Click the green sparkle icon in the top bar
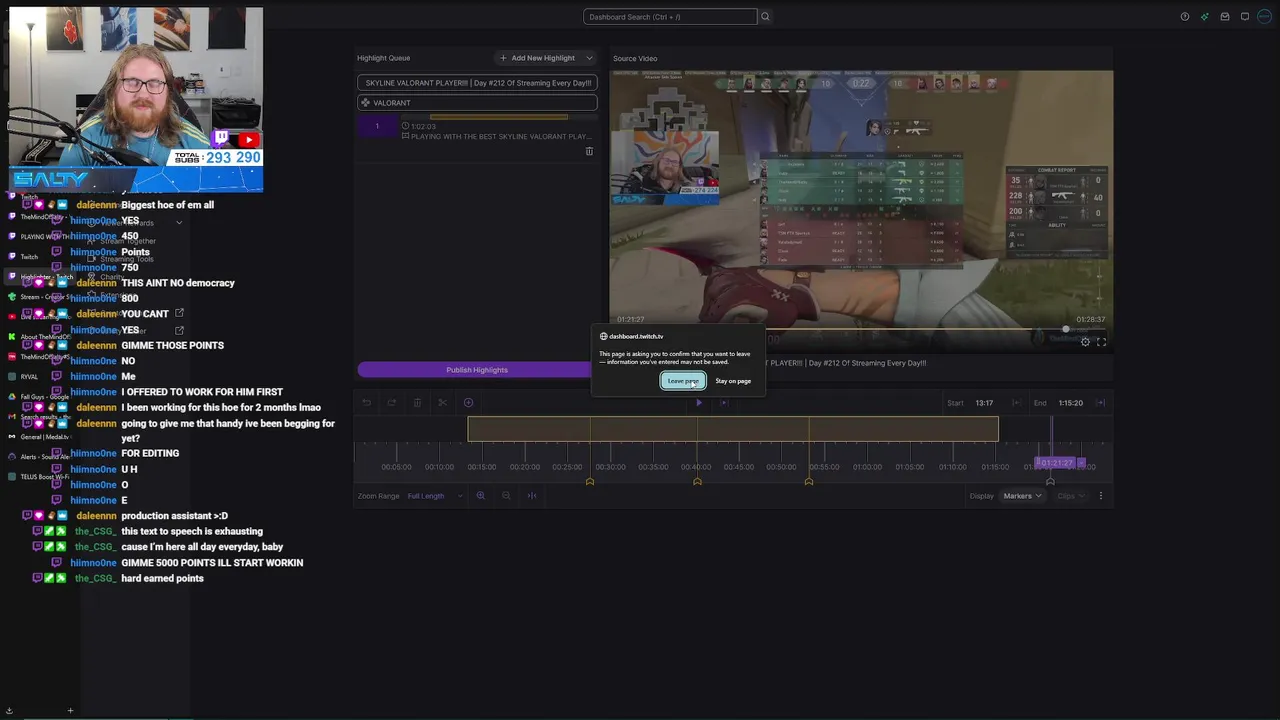Image resolution: width=1280 pixels, height=720 pixels. tap(1205, 17)
